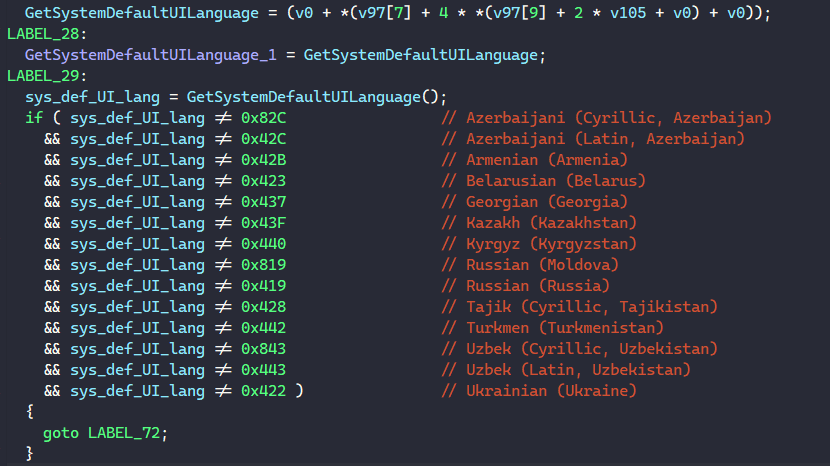830x466 pixels.
Task: Click the Tajik (Cyrillic, Tajikistan) comment
Action: 592,307
